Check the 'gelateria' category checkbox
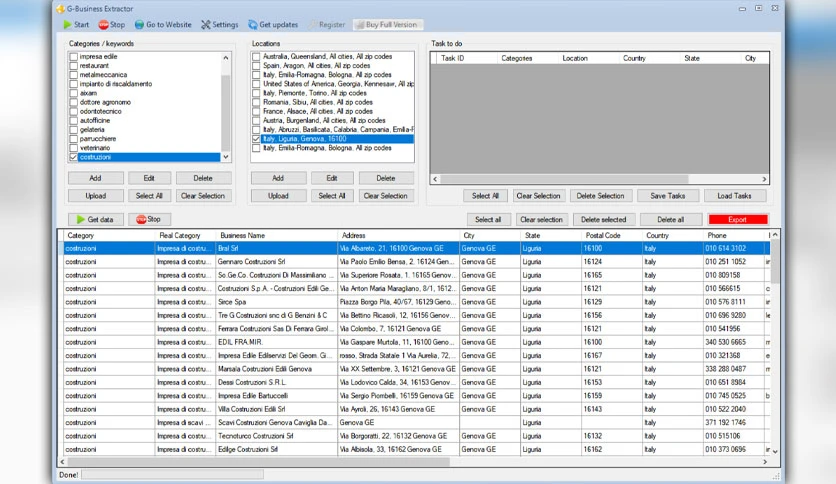 pyautogui.click(x=74, y=130)
